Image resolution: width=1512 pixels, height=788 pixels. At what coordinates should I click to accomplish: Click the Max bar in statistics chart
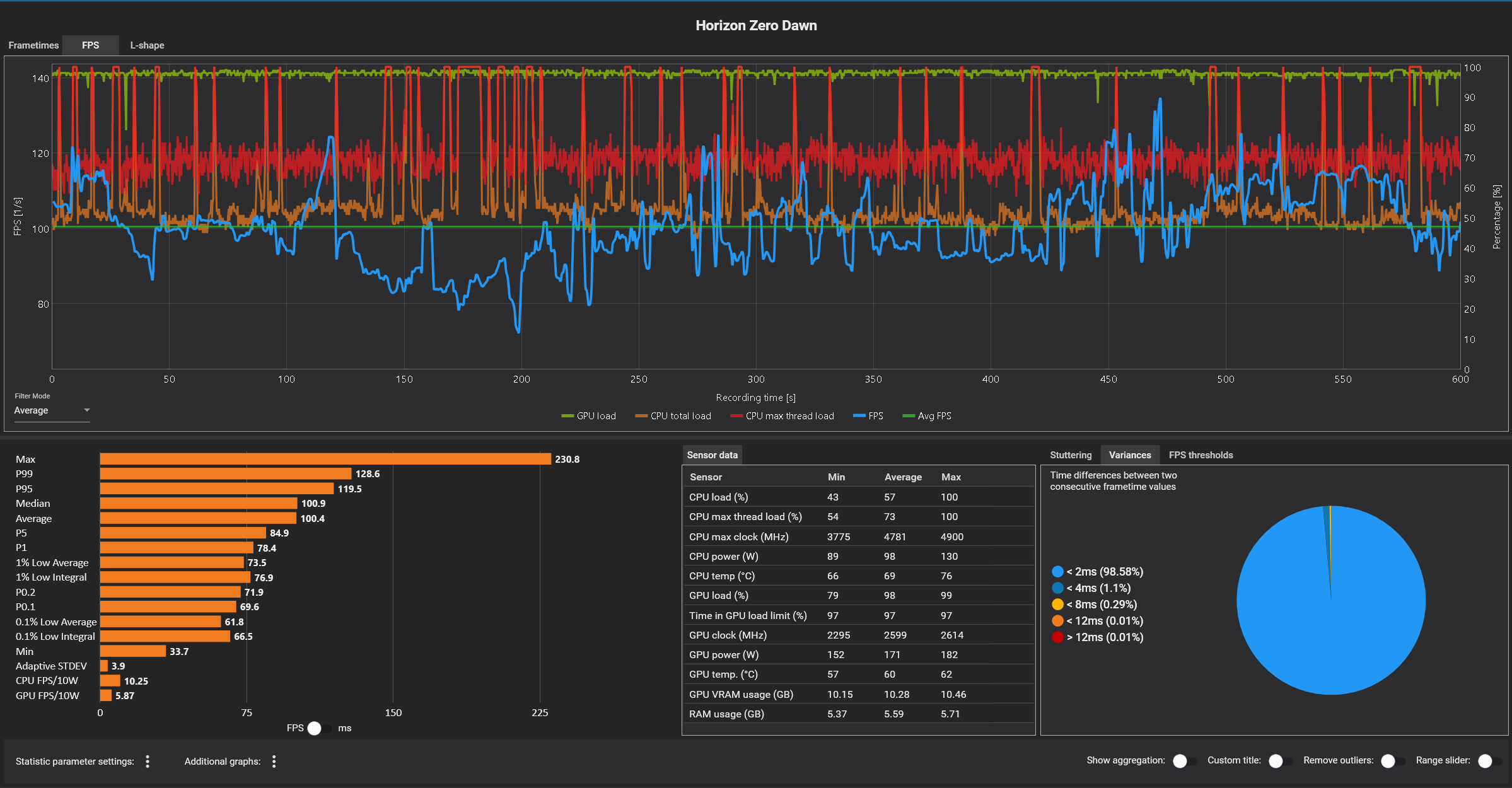pyautogui.click(x=325, y=459)
